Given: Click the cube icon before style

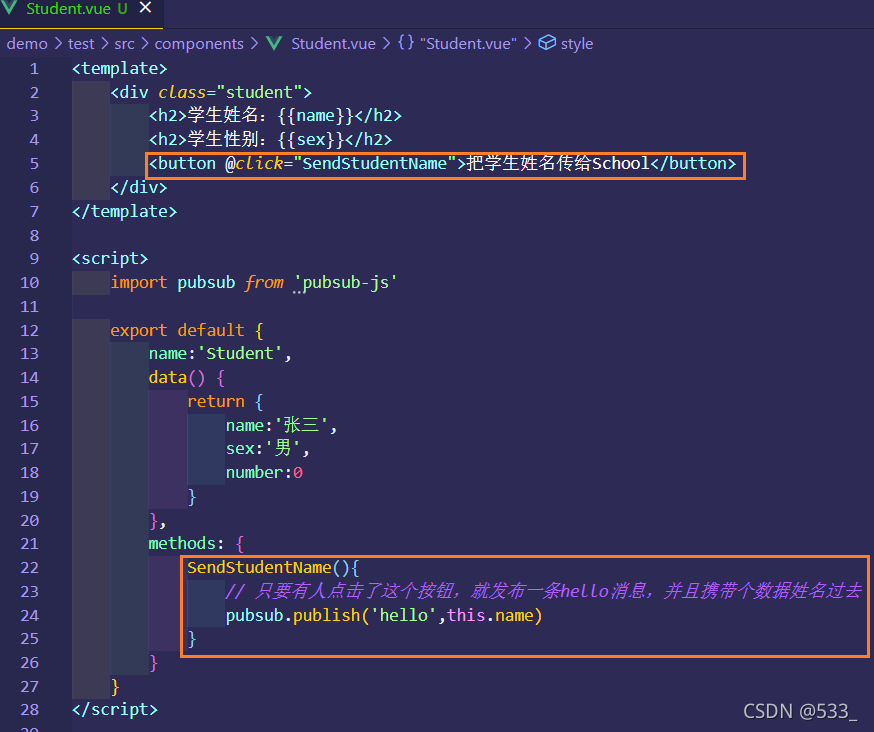Looking at the screenshot, I should pyautogui.click(x=547, y=42).
